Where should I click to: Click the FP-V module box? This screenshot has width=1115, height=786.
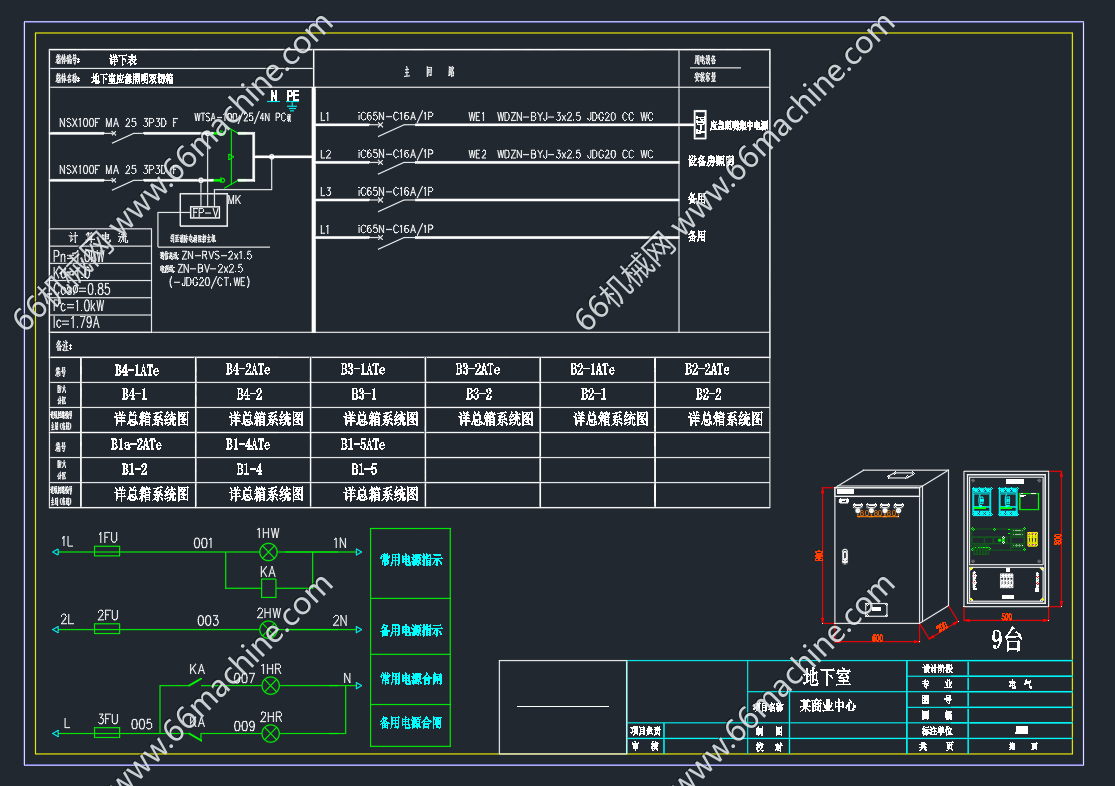tap(206, 212)
